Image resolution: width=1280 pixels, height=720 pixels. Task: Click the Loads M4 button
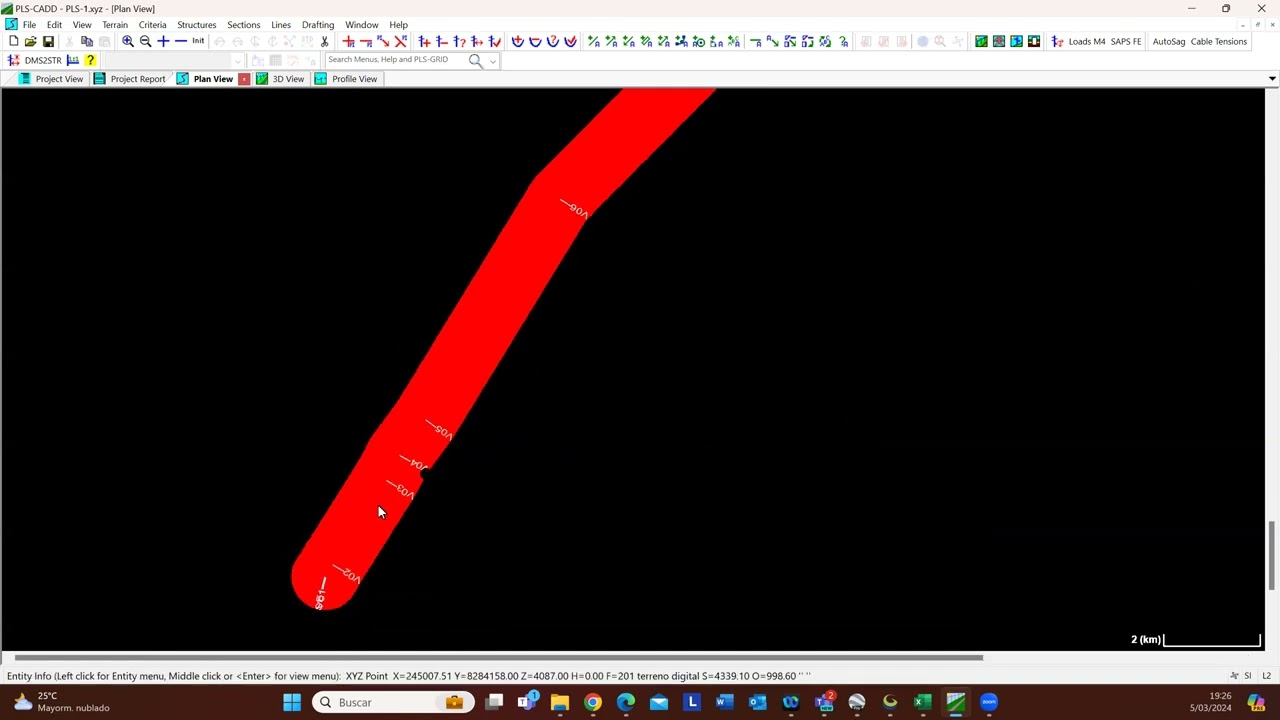(1087, 41)
